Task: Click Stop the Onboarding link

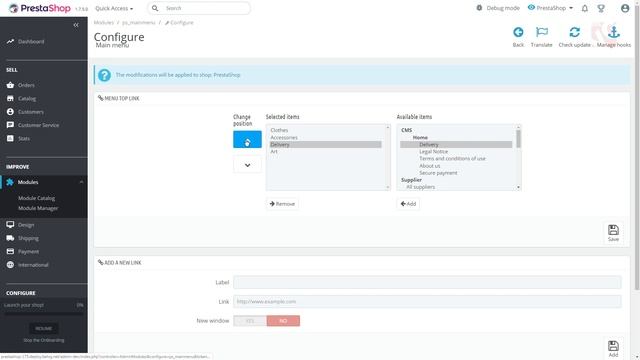Action: point(44,340)
